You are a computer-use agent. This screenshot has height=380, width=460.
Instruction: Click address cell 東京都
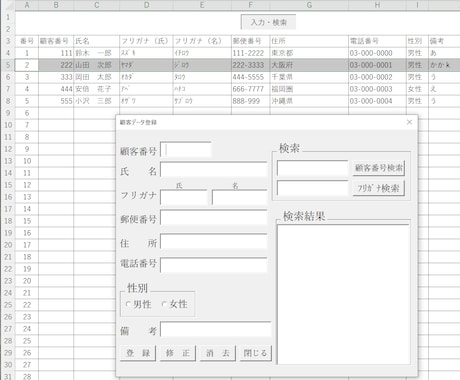309,53
